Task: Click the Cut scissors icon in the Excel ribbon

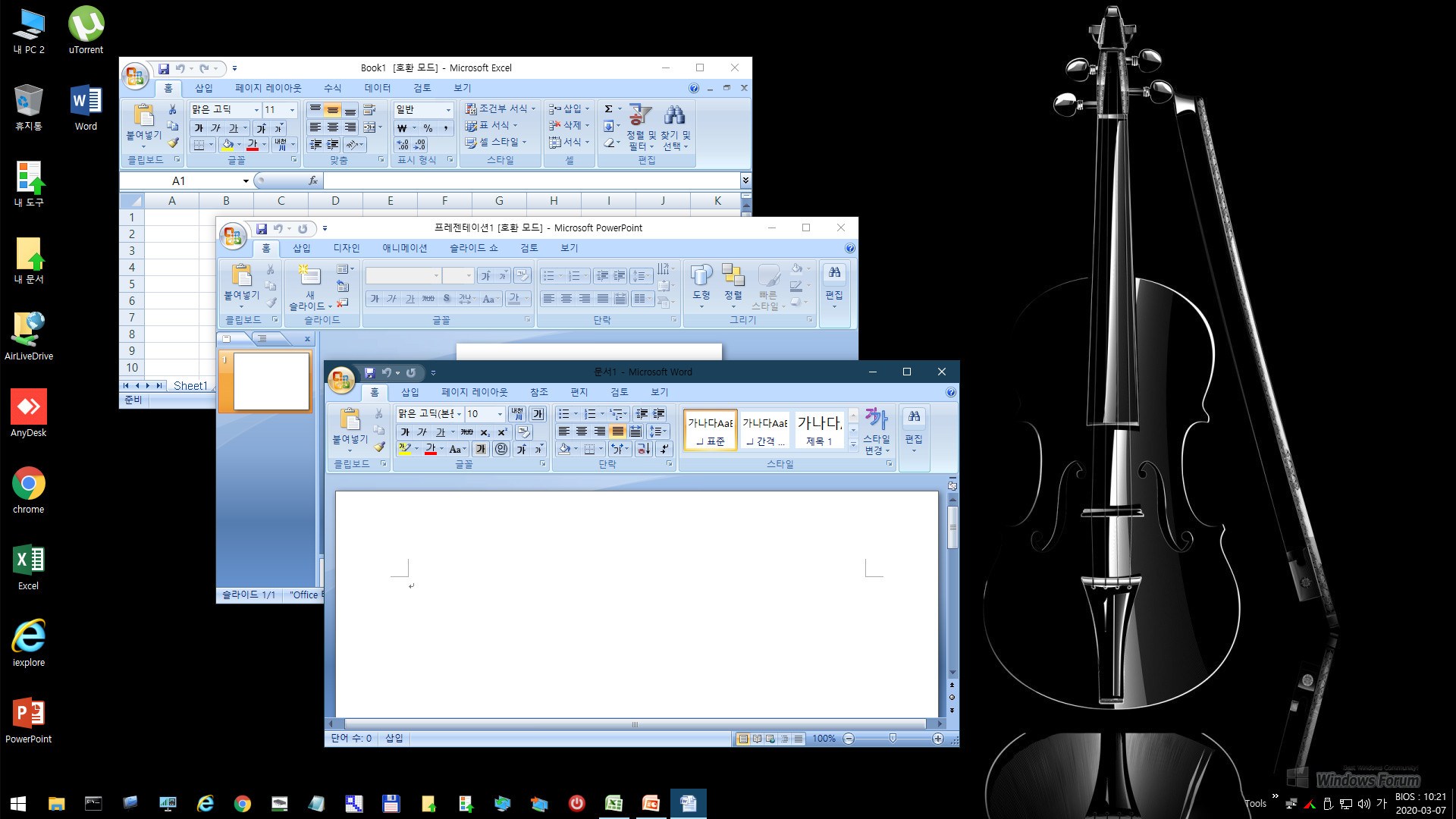Action: click(173, 110)
